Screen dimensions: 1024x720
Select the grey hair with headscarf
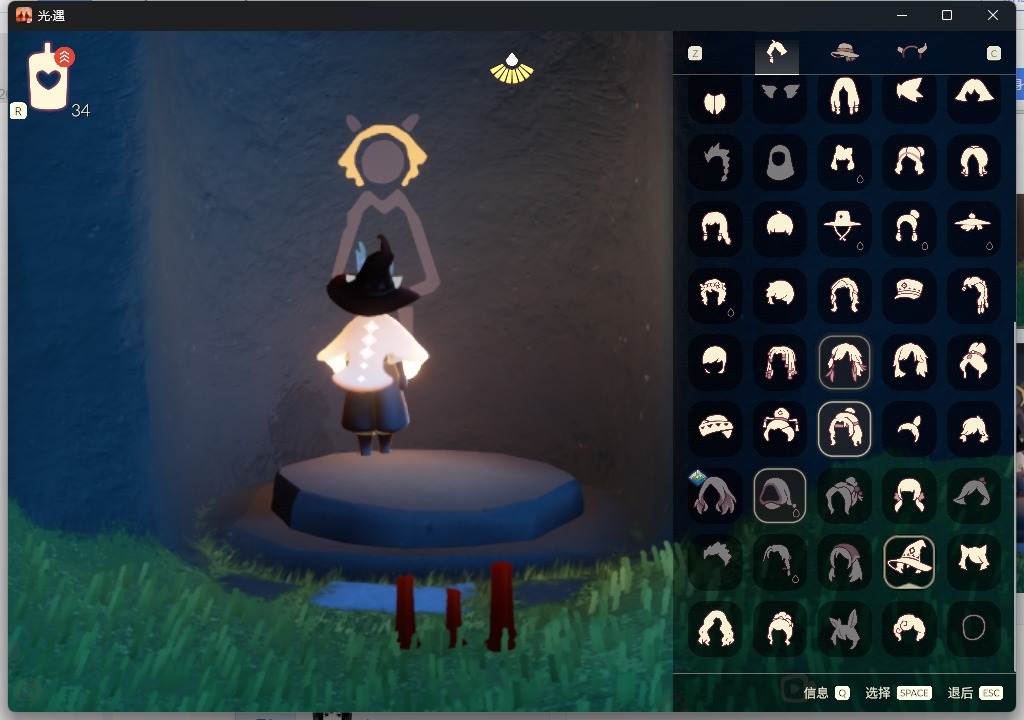(x=844, y=562)
